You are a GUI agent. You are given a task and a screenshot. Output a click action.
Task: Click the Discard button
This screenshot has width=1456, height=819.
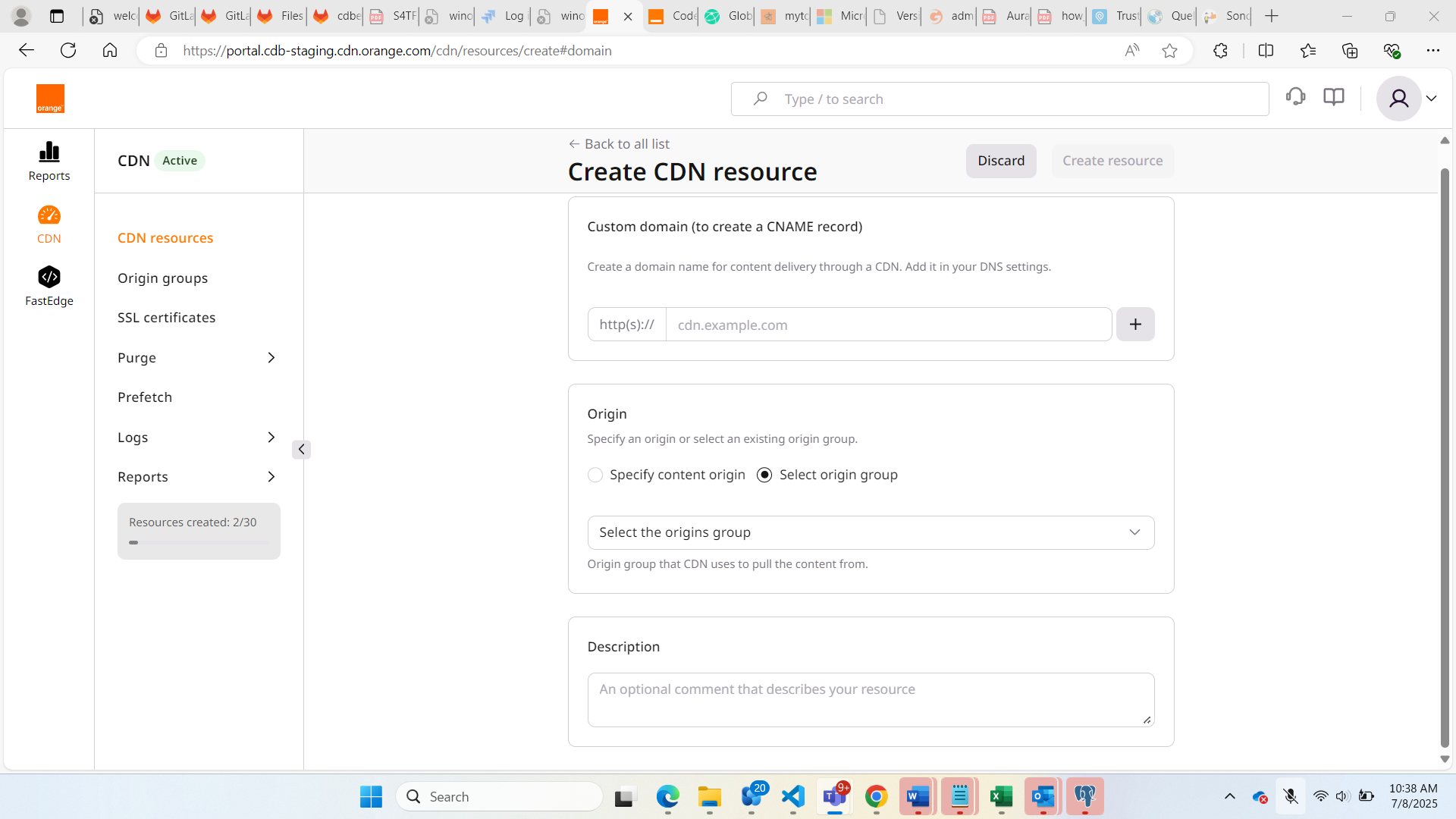click(x=1000, y=161)
